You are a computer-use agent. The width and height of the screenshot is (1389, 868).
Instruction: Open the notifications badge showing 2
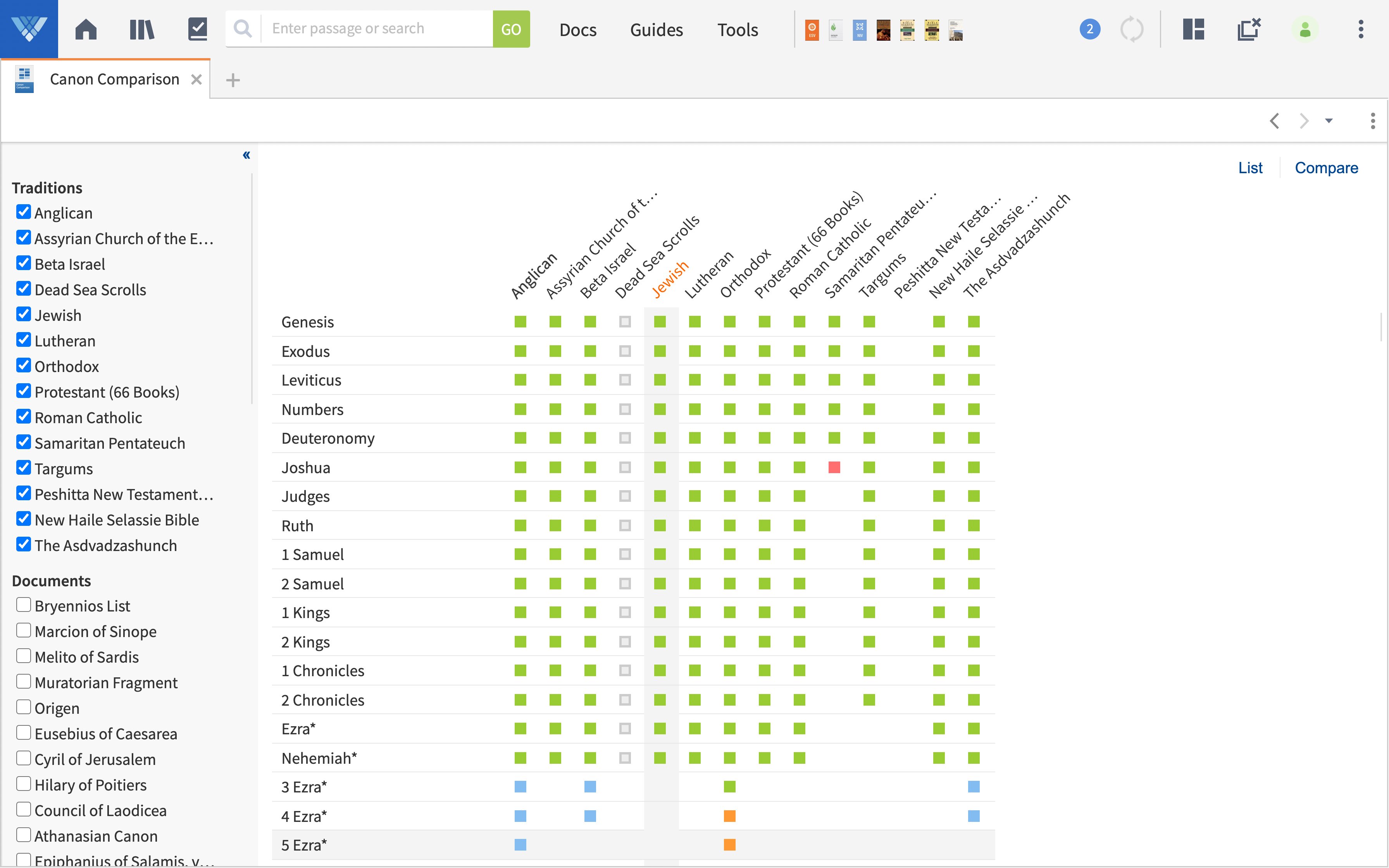[1089, 29]
